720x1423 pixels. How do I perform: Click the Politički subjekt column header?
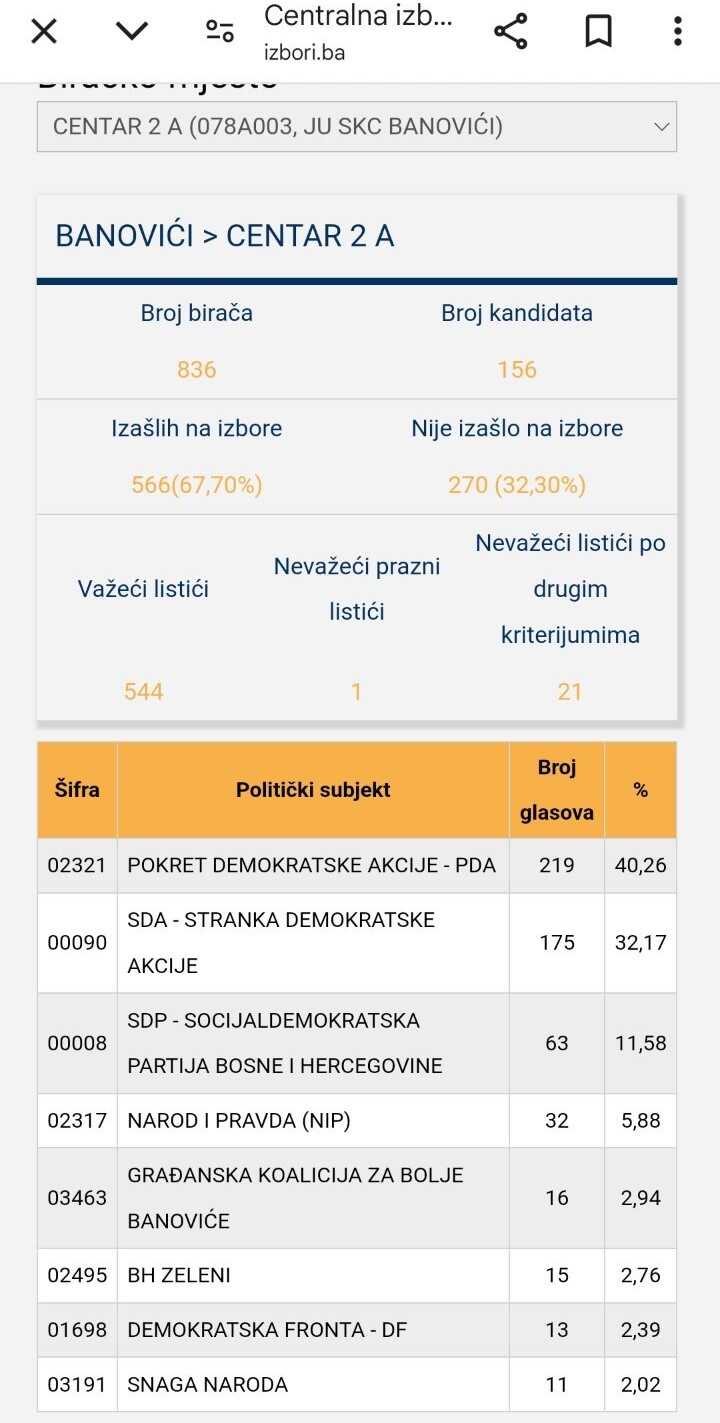313,790
